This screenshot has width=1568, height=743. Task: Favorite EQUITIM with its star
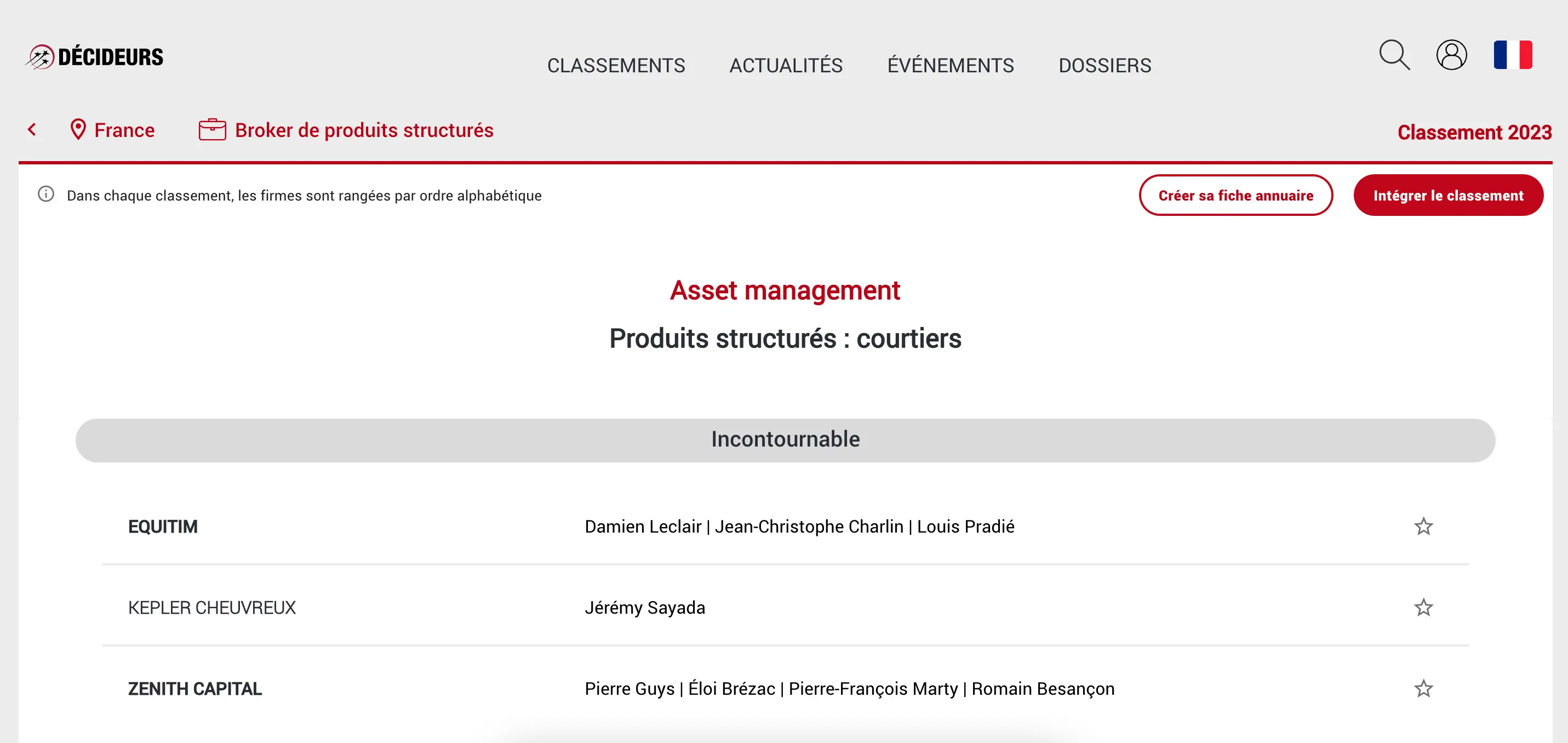(x=1423, y=526)
